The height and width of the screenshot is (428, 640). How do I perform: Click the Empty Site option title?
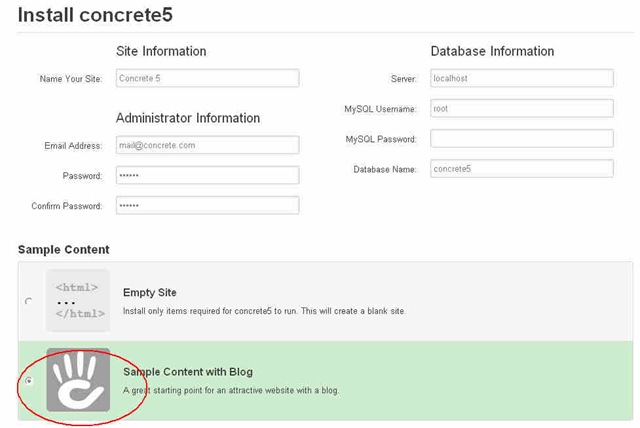point(150,293)
